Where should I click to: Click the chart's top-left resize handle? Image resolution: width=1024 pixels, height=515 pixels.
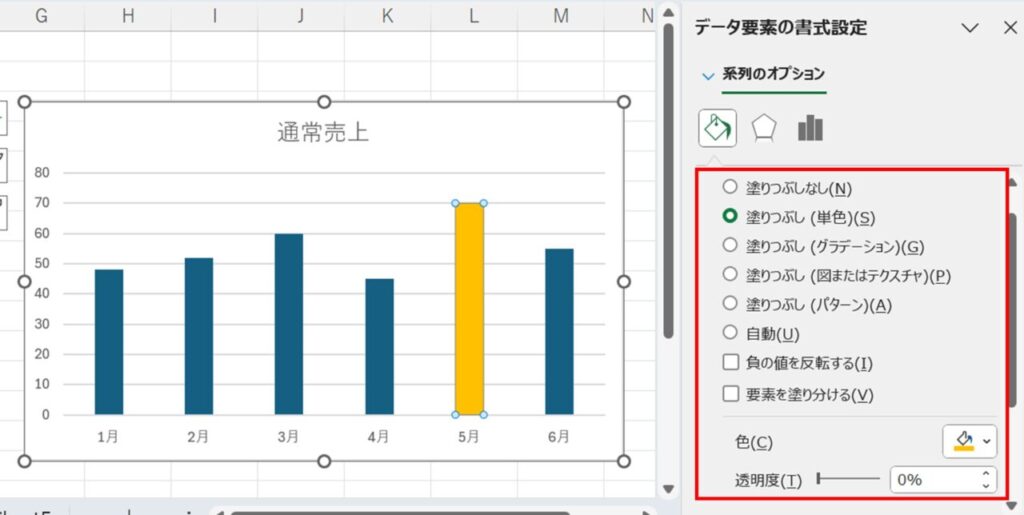tap(25, 102)
